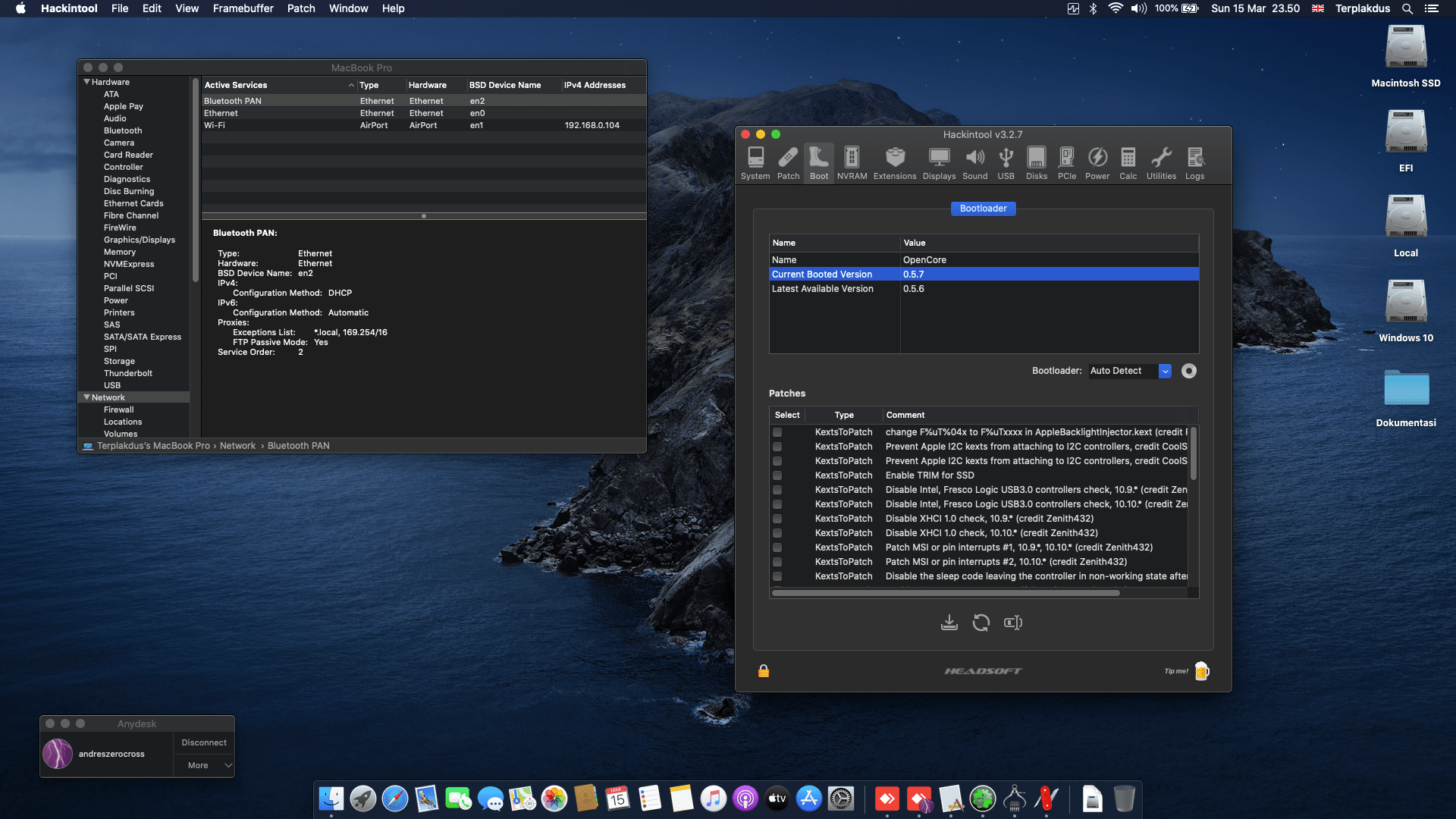Select the Boot toolbar icon
1456x819 pixels.
pos(819,163)
